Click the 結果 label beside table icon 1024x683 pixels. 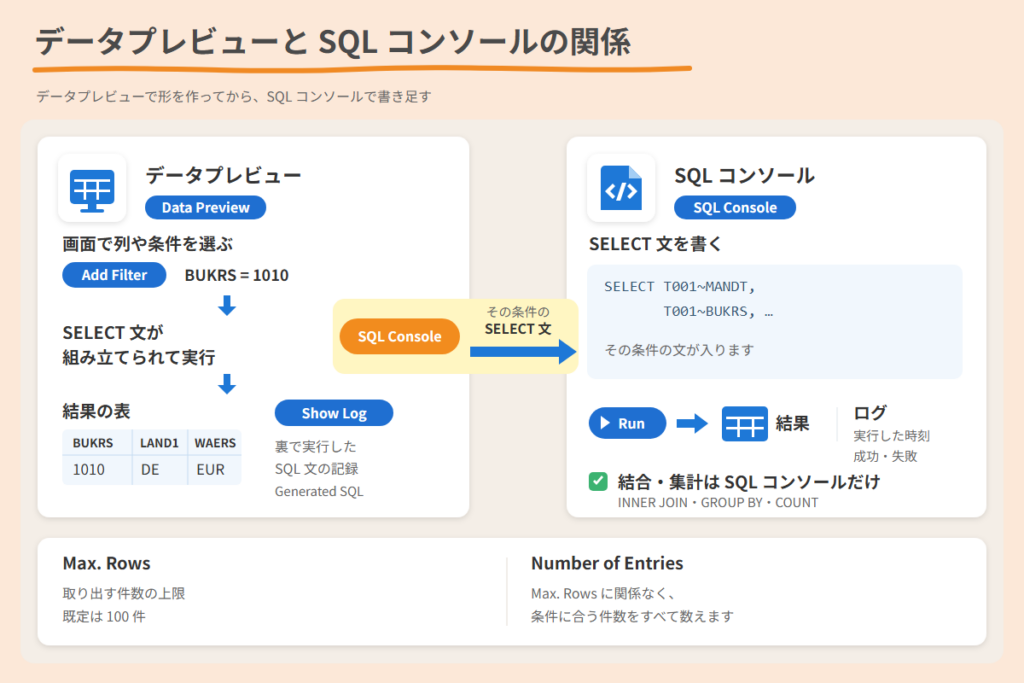(x=793, y=424)
